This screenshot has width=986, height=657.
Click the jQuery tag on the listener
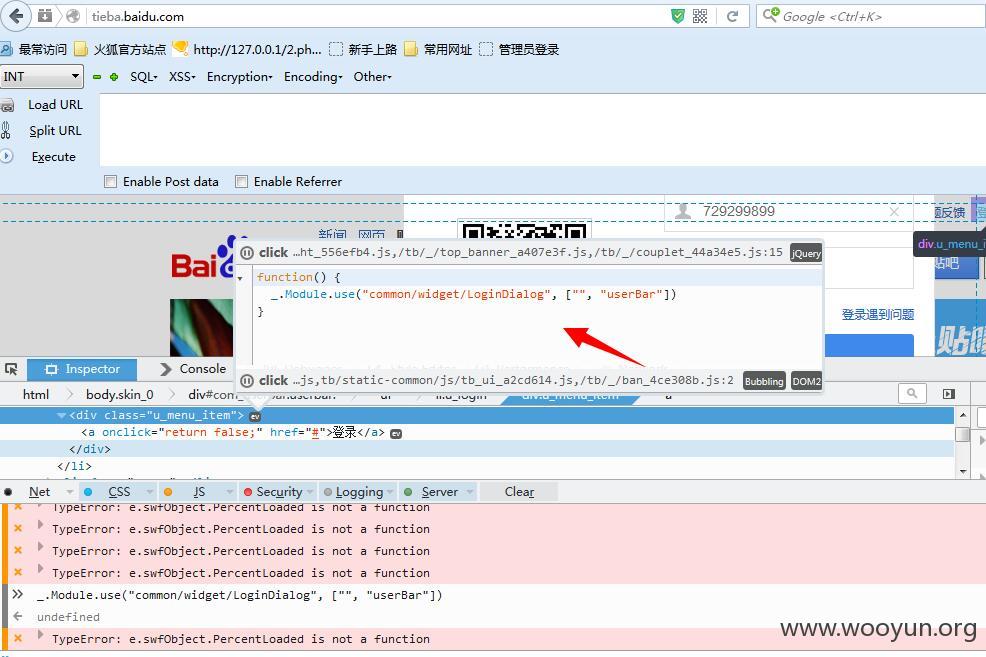tap(806, 253)
